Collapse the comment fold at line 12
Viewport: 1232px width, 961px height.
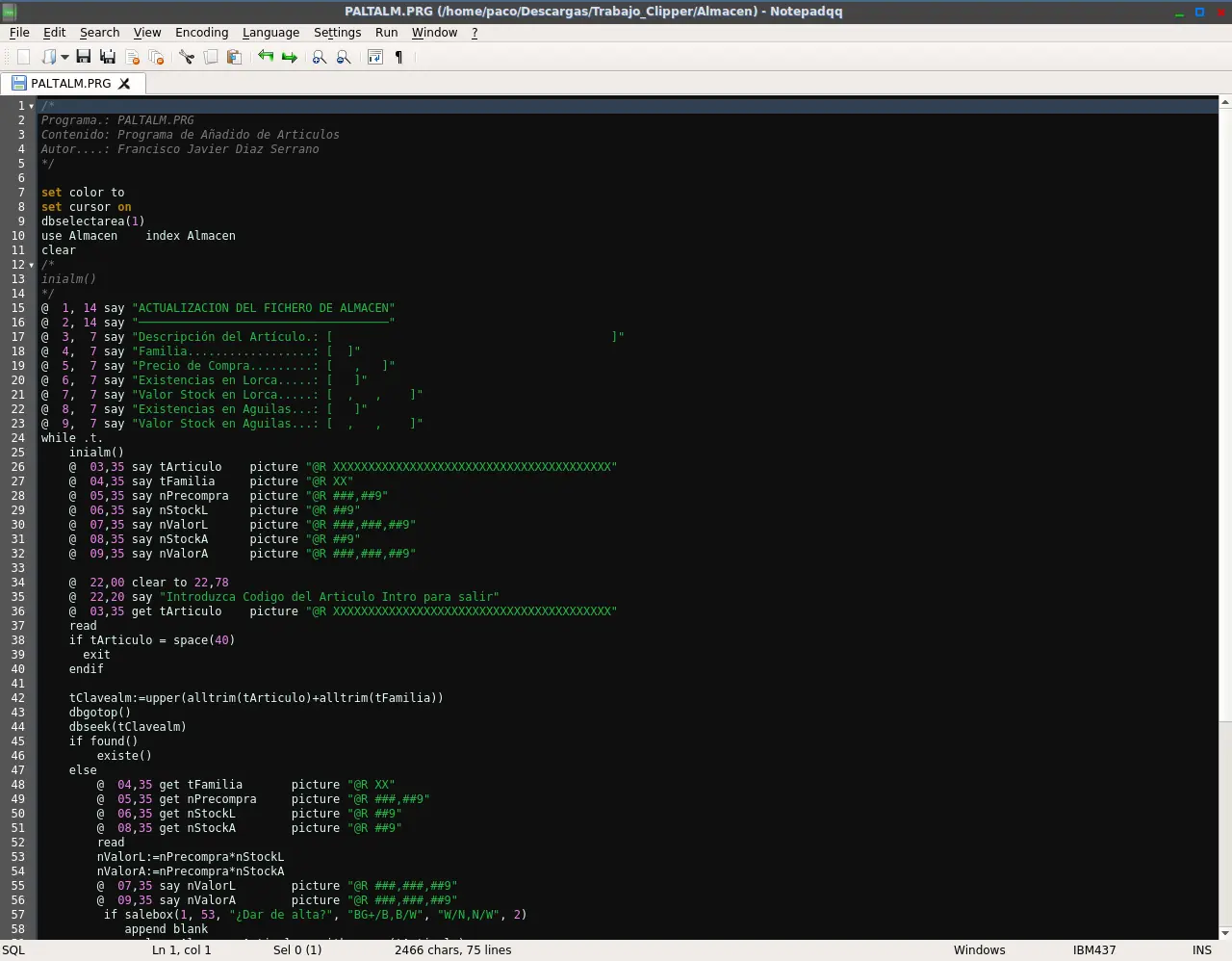click(x=32, y=265)
